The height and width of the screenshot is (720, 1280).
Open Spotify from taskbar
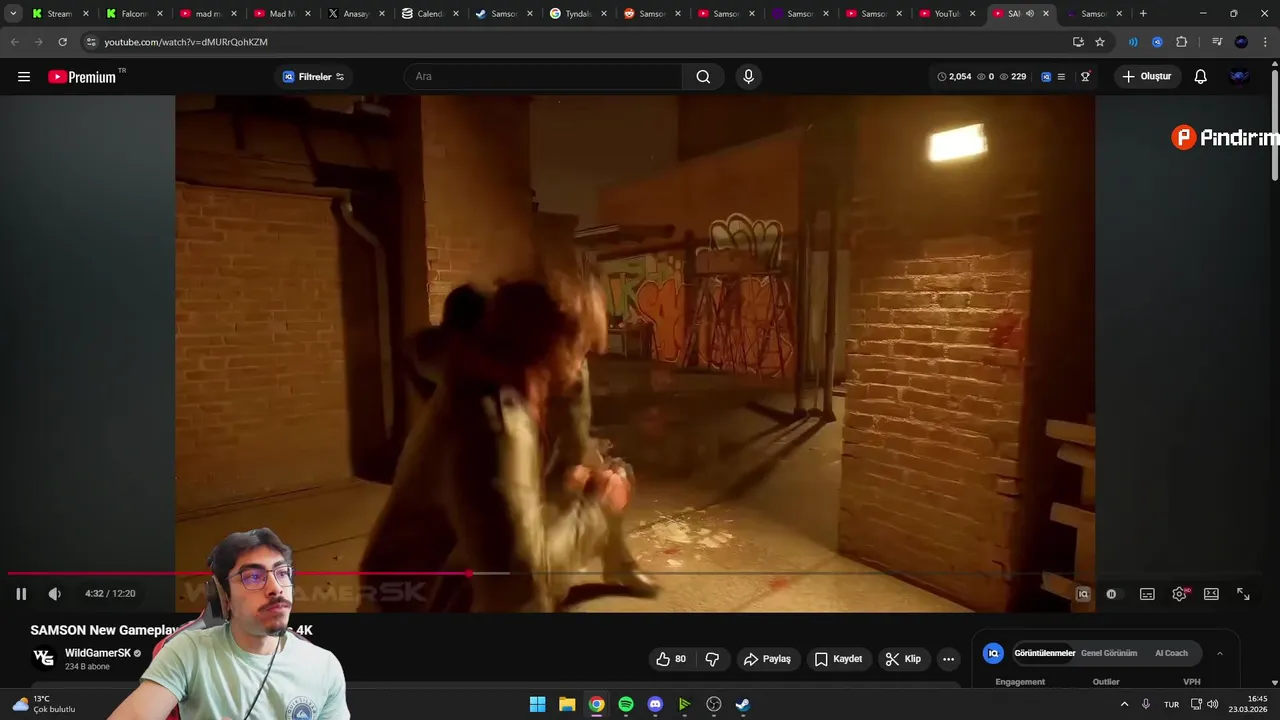click(626, 704)
